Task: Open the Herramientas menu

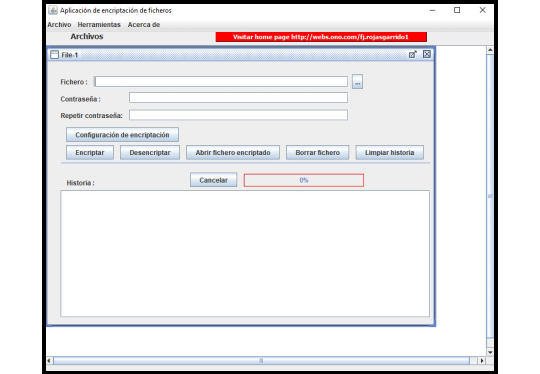Action: tap(99, 25)
